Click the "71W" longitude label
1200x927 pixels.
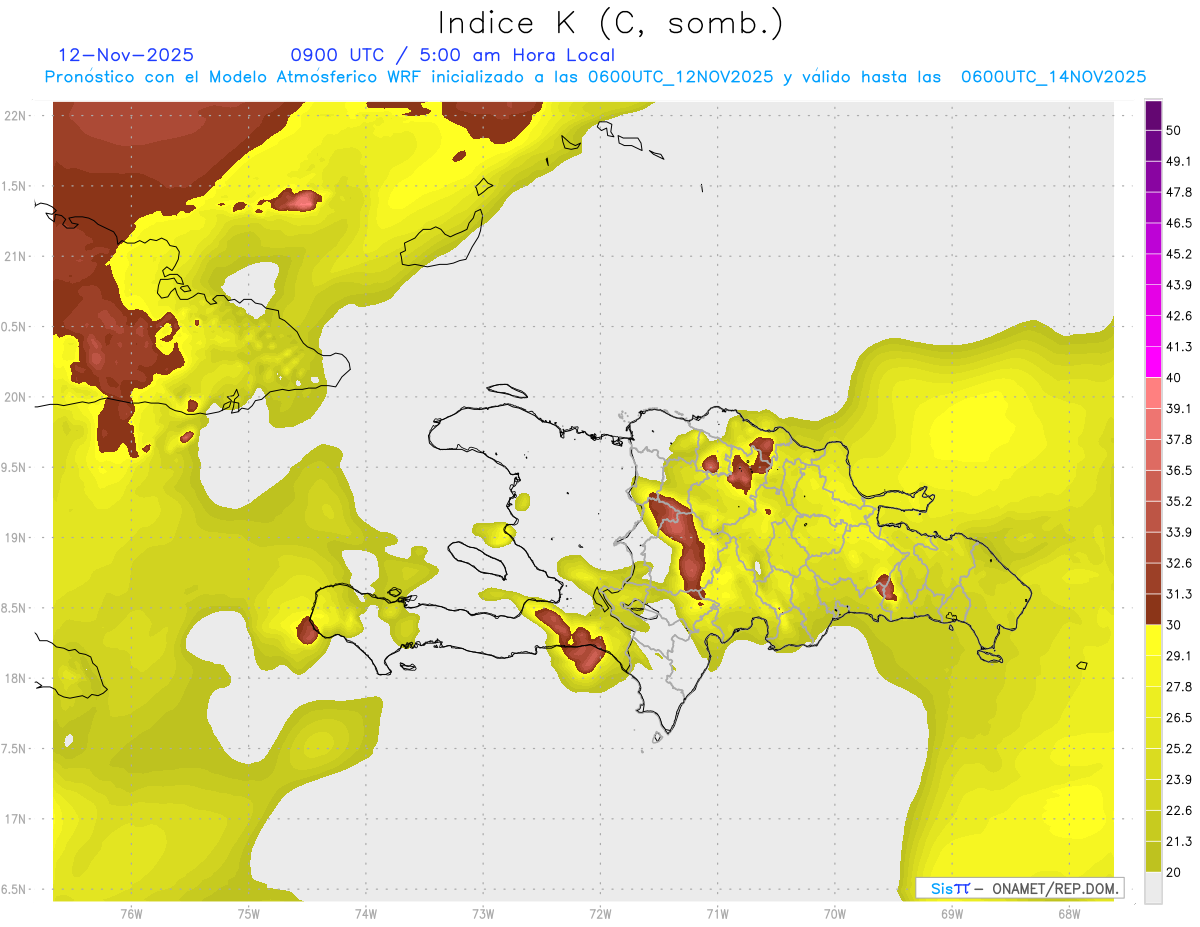pyautogui.click(x=717, y=914)
